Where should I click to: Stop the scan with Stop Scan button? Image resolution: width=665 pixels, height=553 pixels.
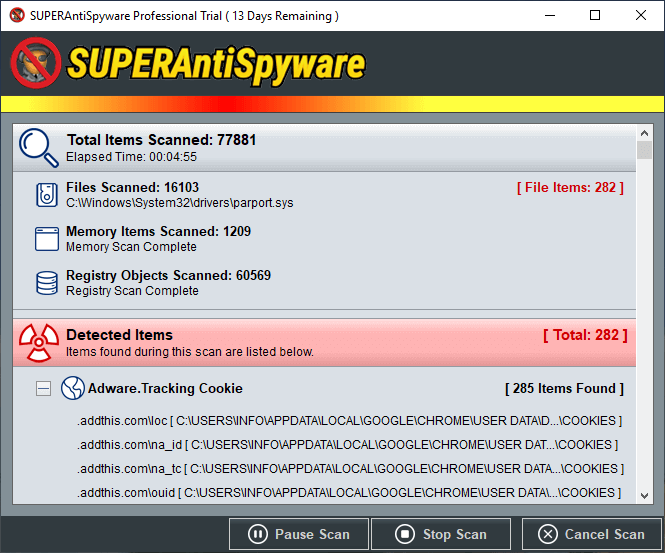pos(441,534)
